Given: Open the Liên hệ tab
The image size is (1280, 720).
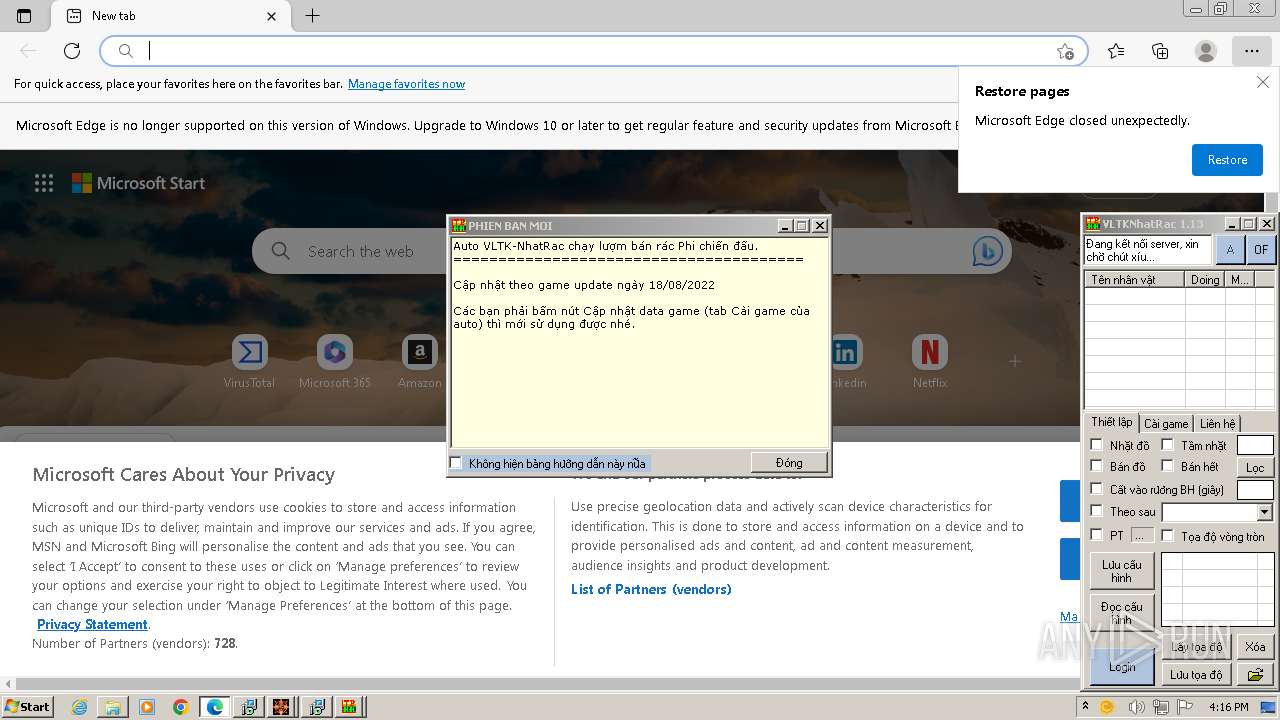Looking at the screenshot, I should tap(1218, 424).
